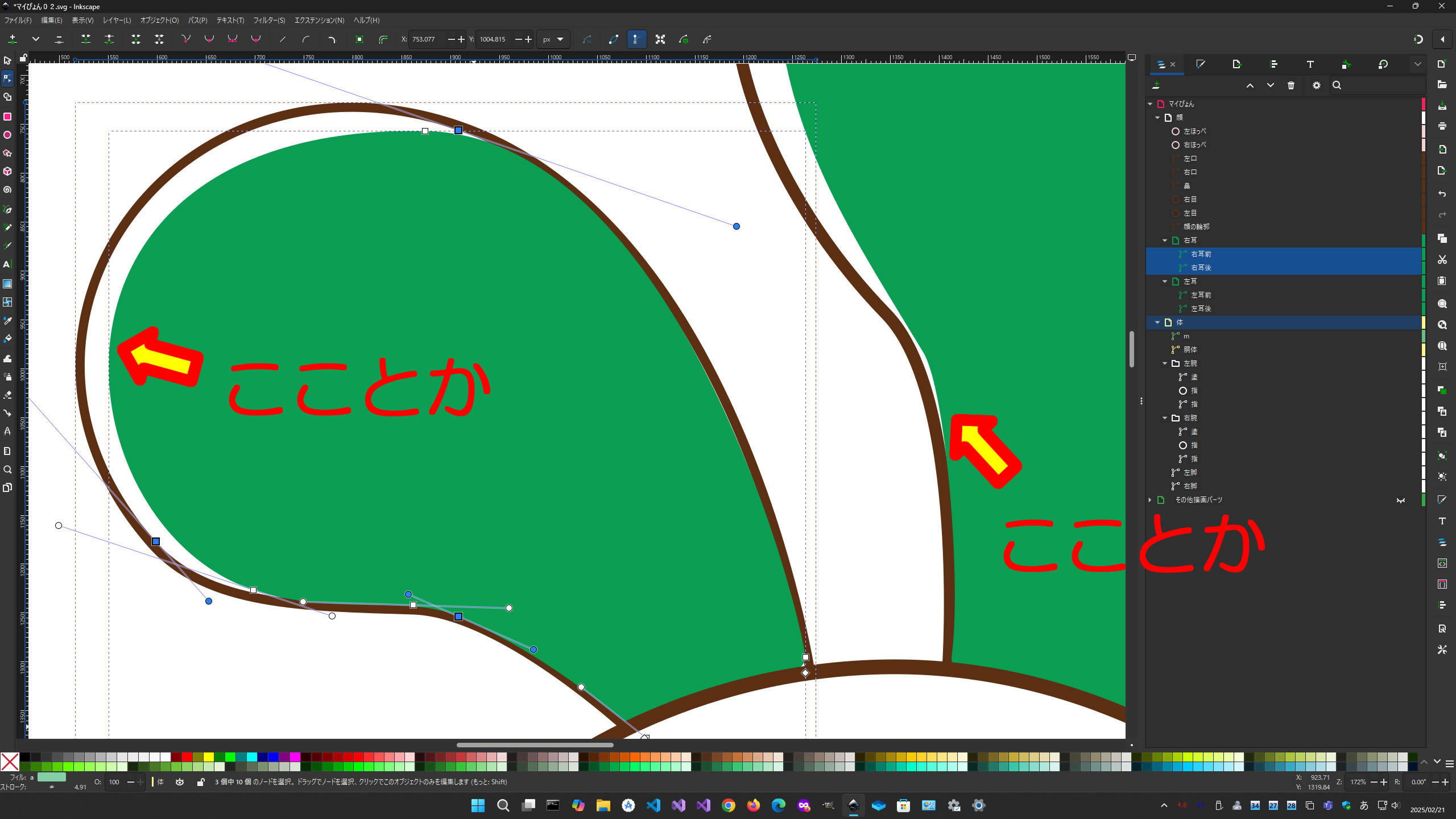Select the 左耳前 path in layers
The image size is (1456, 819).
pos(1201,295)
